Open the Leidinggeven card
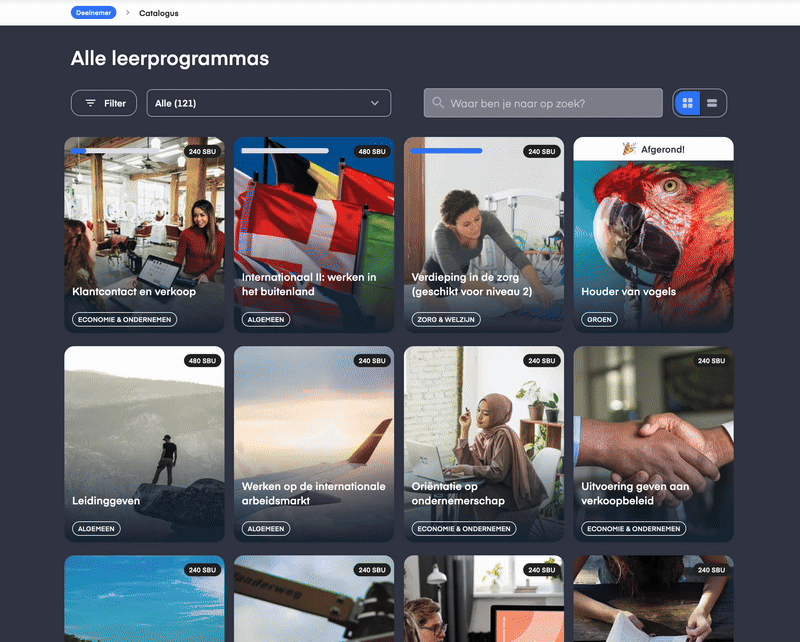The image size is (800, 642). (x=144, y=444)
